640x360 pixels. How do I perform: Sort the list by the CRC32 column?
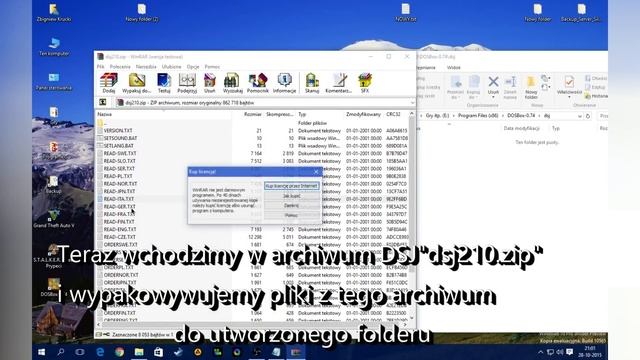[393, 114]
